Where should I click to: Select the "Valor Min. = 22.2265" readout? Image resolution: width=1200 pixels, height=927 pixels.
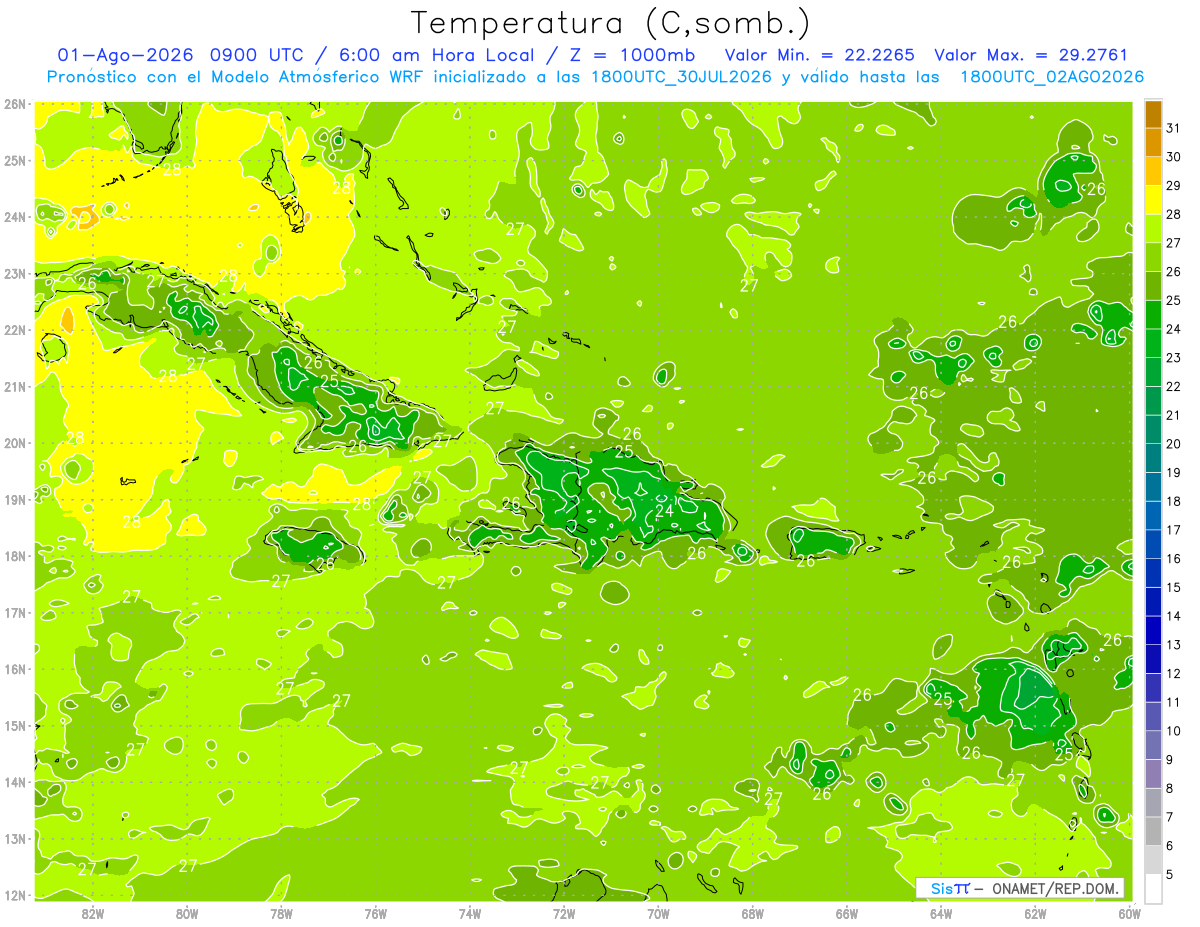[x=820, y=55]
